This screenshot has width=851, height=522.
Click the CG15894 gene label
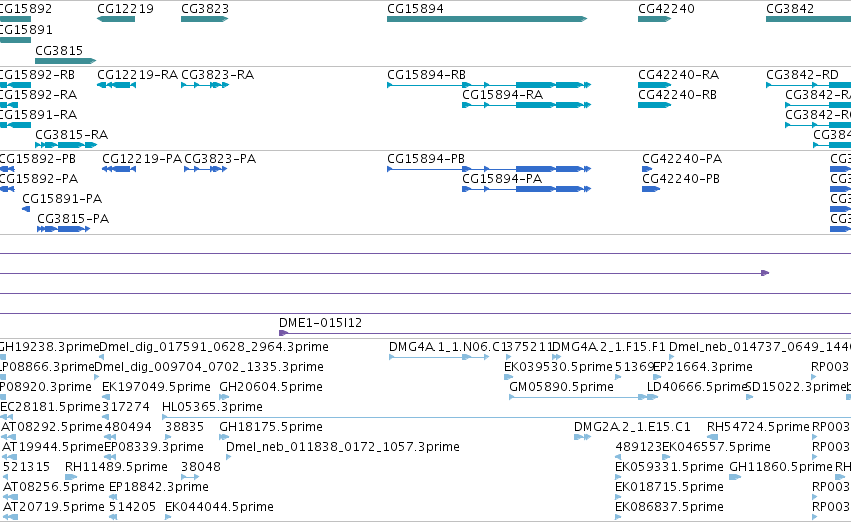tap(415, 9)
